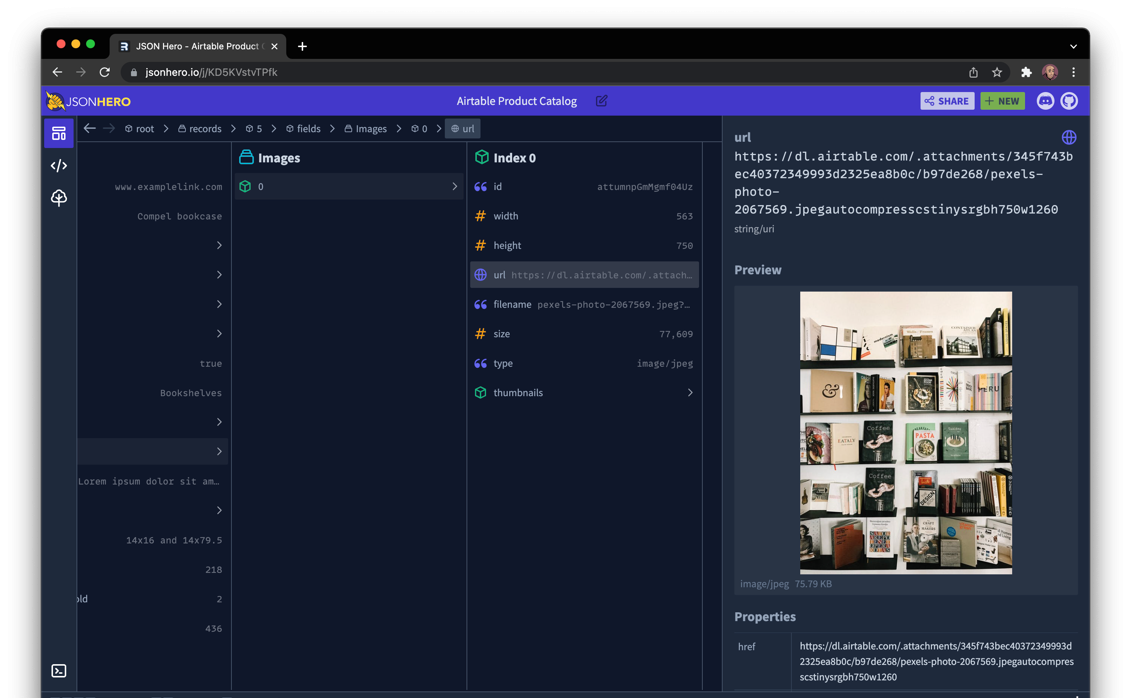Open a new browser tab

coord(303,46)
